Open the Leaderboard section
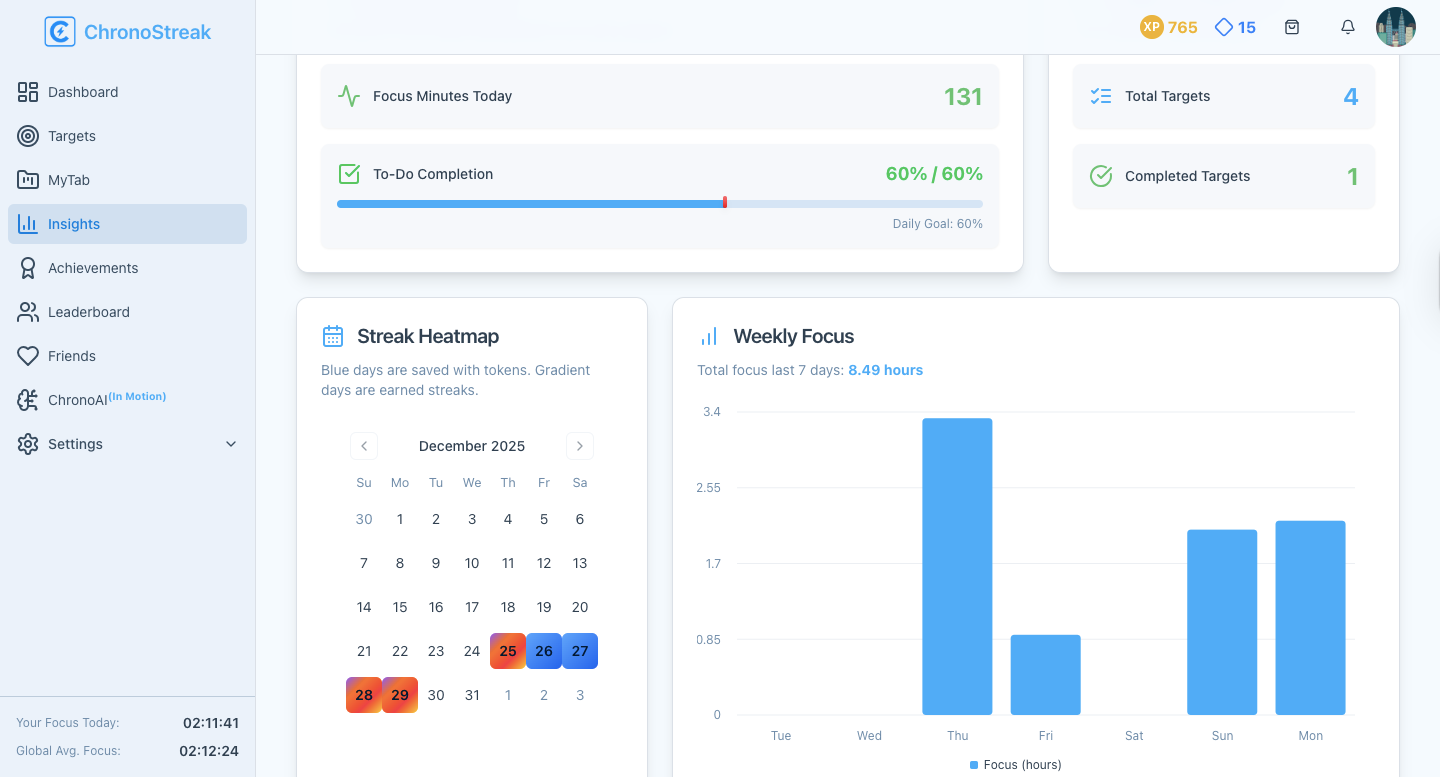Image resolution: width=1440 pixels, height=777 pixels. click(88, 311)
